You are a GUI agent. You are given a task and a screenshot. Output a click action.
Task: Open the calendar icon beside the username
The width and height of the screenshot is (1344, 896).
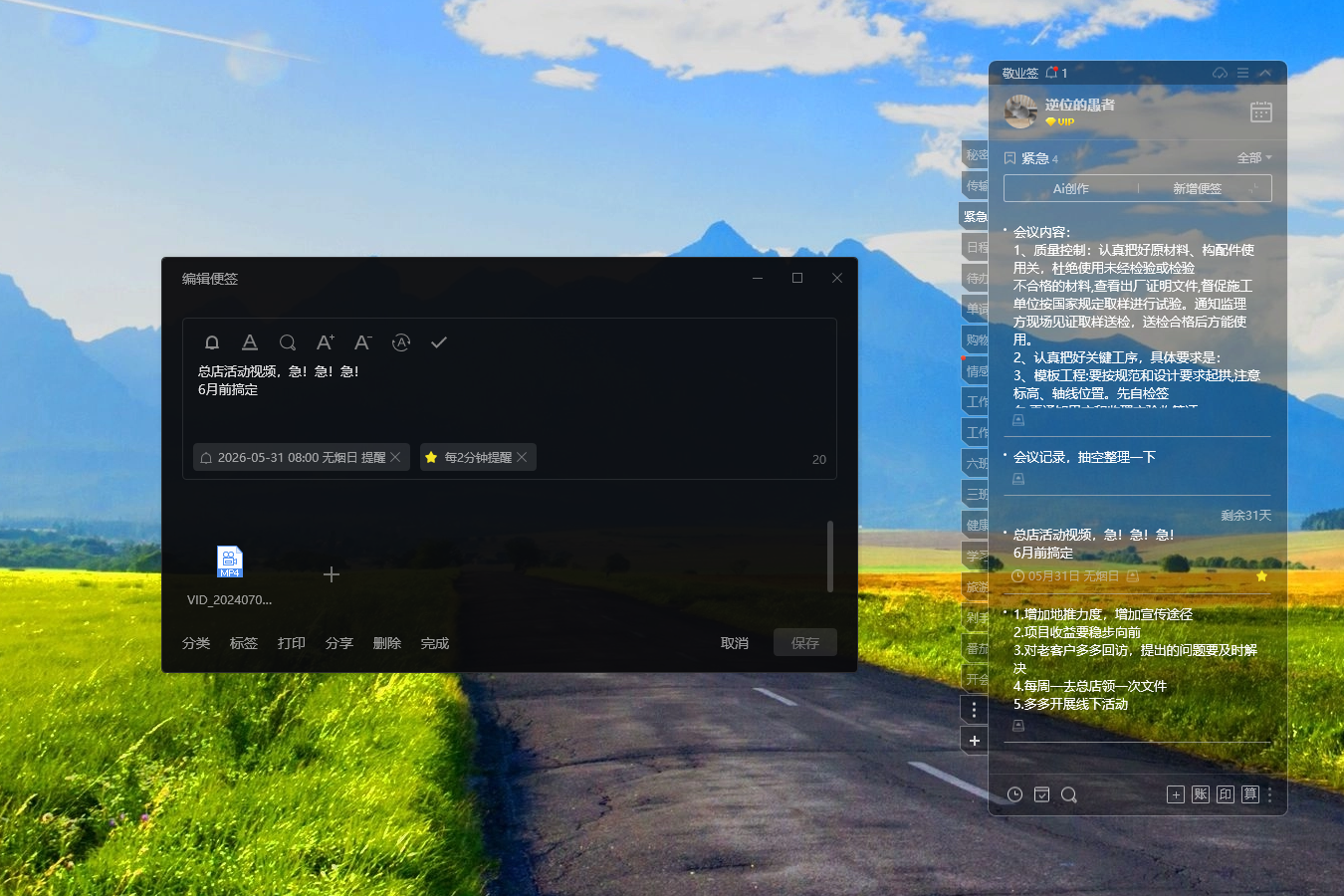1260,112
